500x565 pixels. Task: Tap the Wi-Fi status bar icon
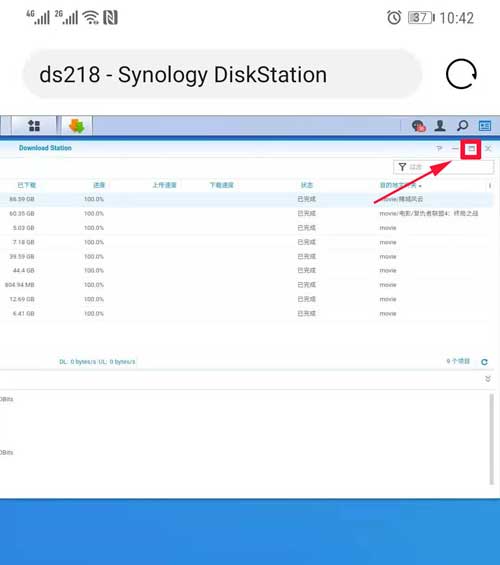pos(90,17)
